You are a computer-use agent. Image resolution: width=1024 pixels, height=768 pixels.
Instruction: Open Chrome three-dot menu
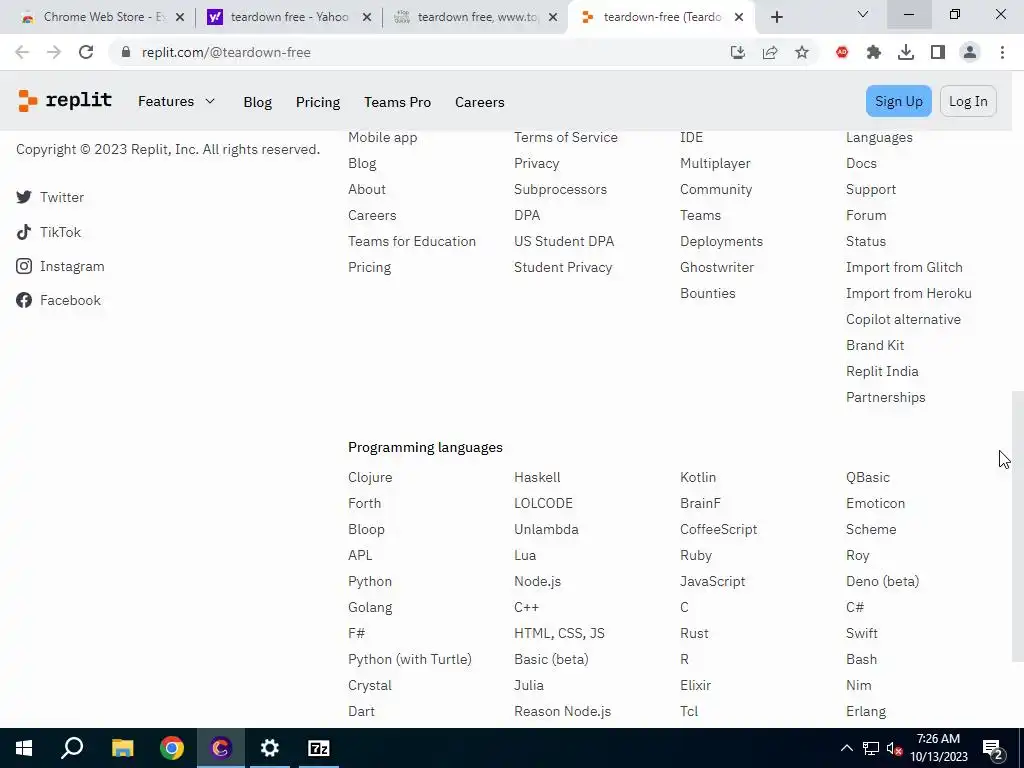click(x=1002, y=52)
